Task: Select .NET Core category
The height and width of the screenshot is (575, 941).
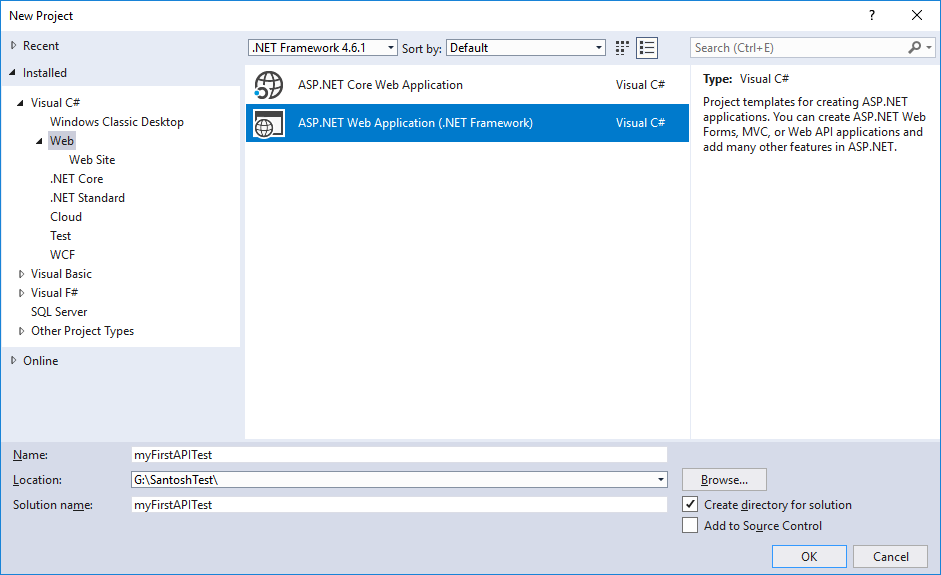Action: click(x=77, y=179)
